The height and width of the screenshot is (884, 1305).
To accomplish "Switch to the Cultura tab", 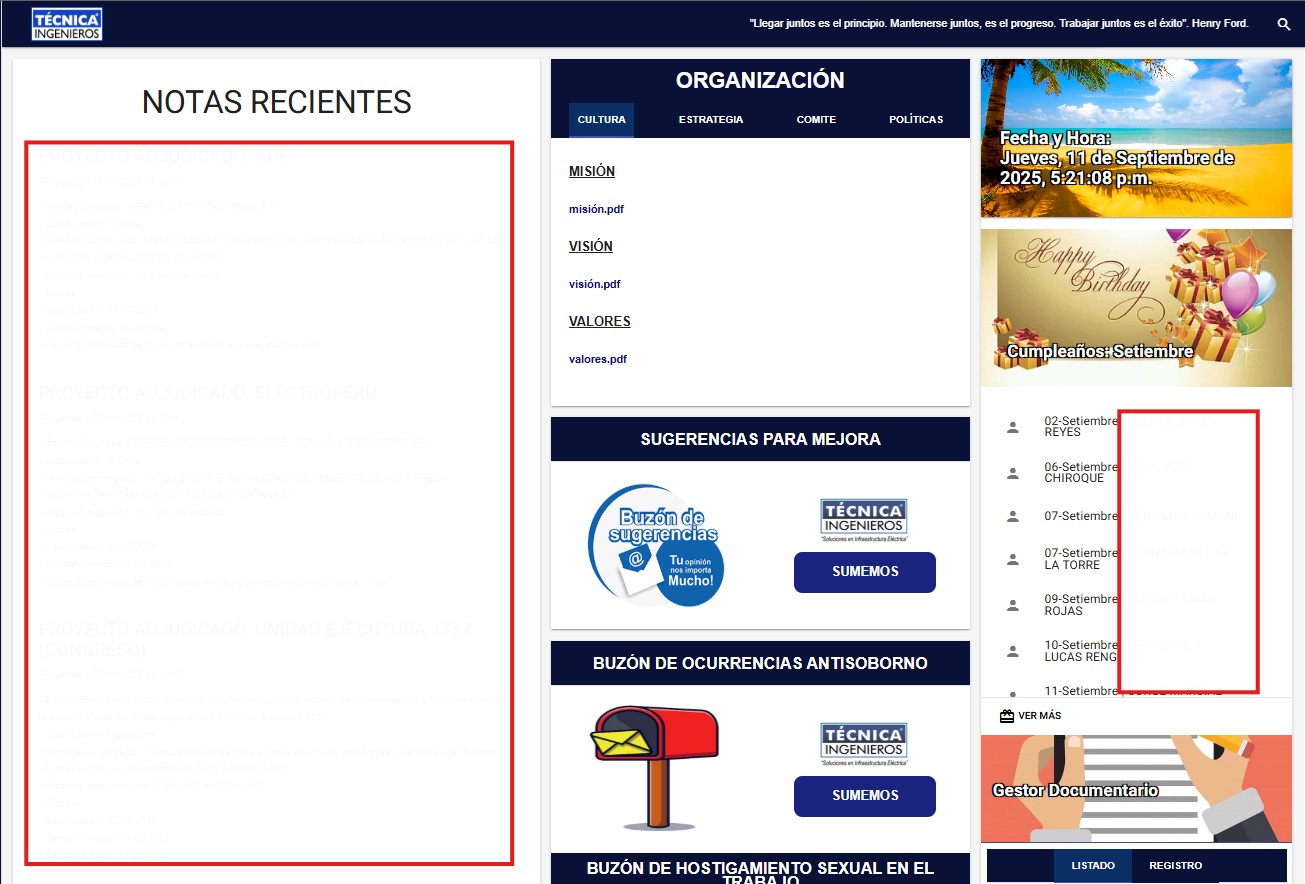I will pos(601,120).
